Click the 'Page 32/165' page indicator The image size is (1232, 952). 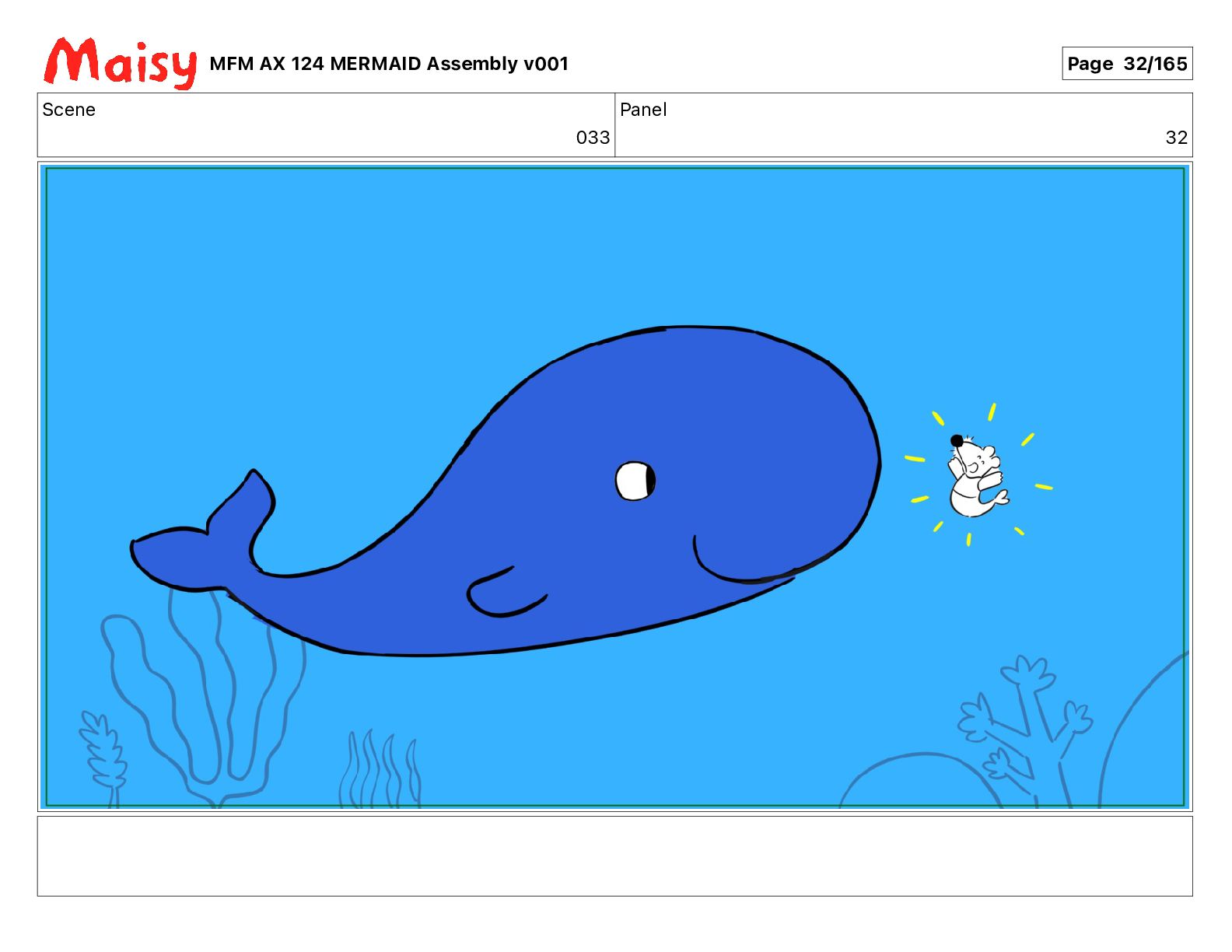coord(1127,64)
